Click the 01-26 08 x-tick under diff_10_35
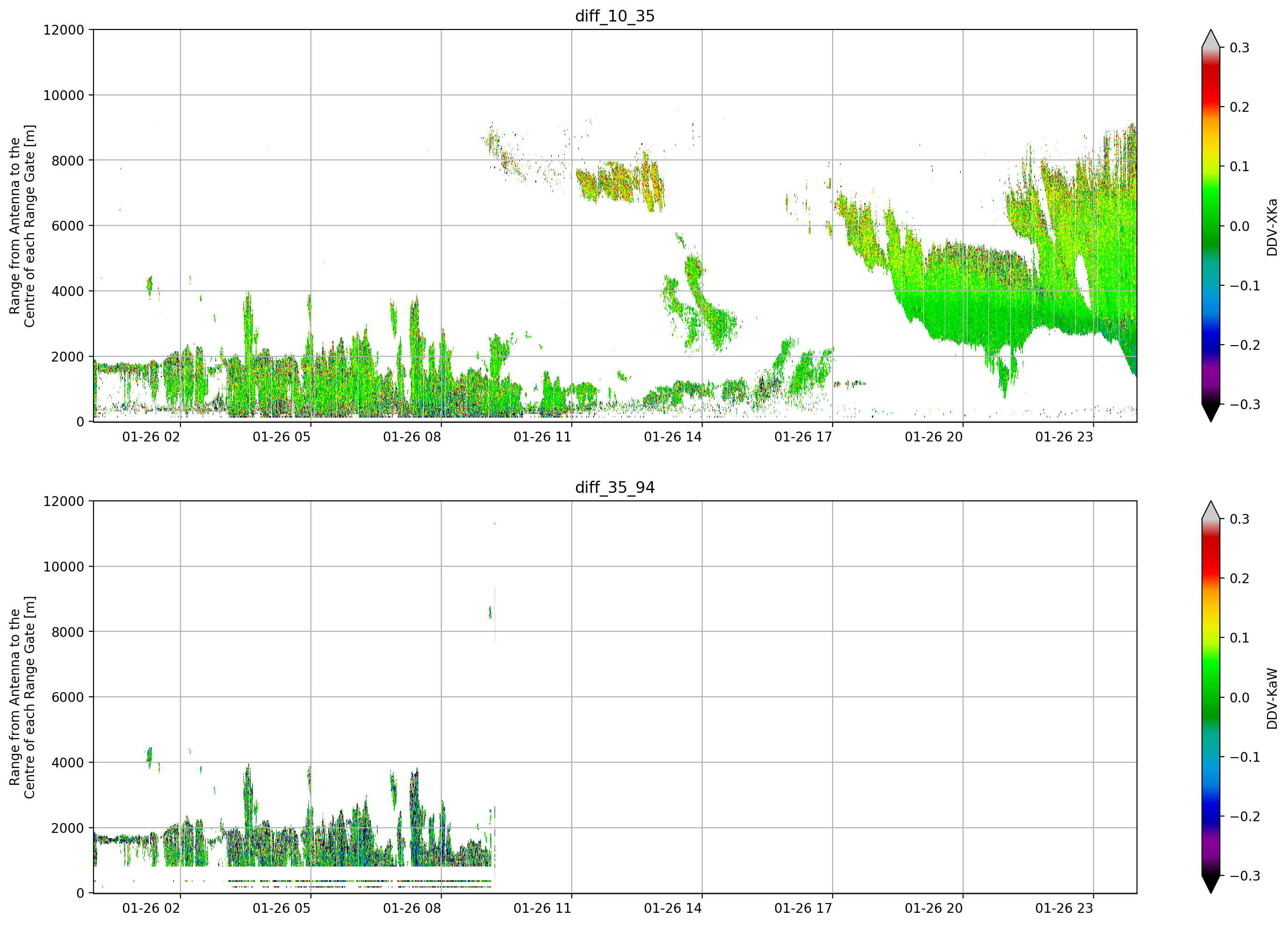 coord(412,437)
